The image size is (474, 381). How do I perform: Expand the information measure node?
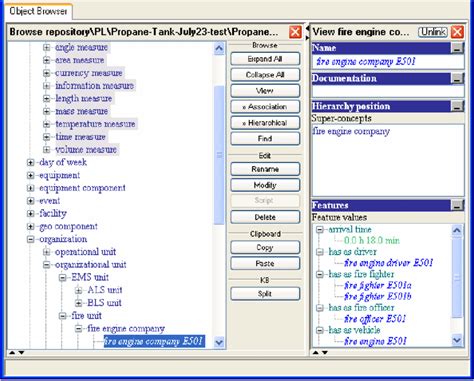point(47,86)
